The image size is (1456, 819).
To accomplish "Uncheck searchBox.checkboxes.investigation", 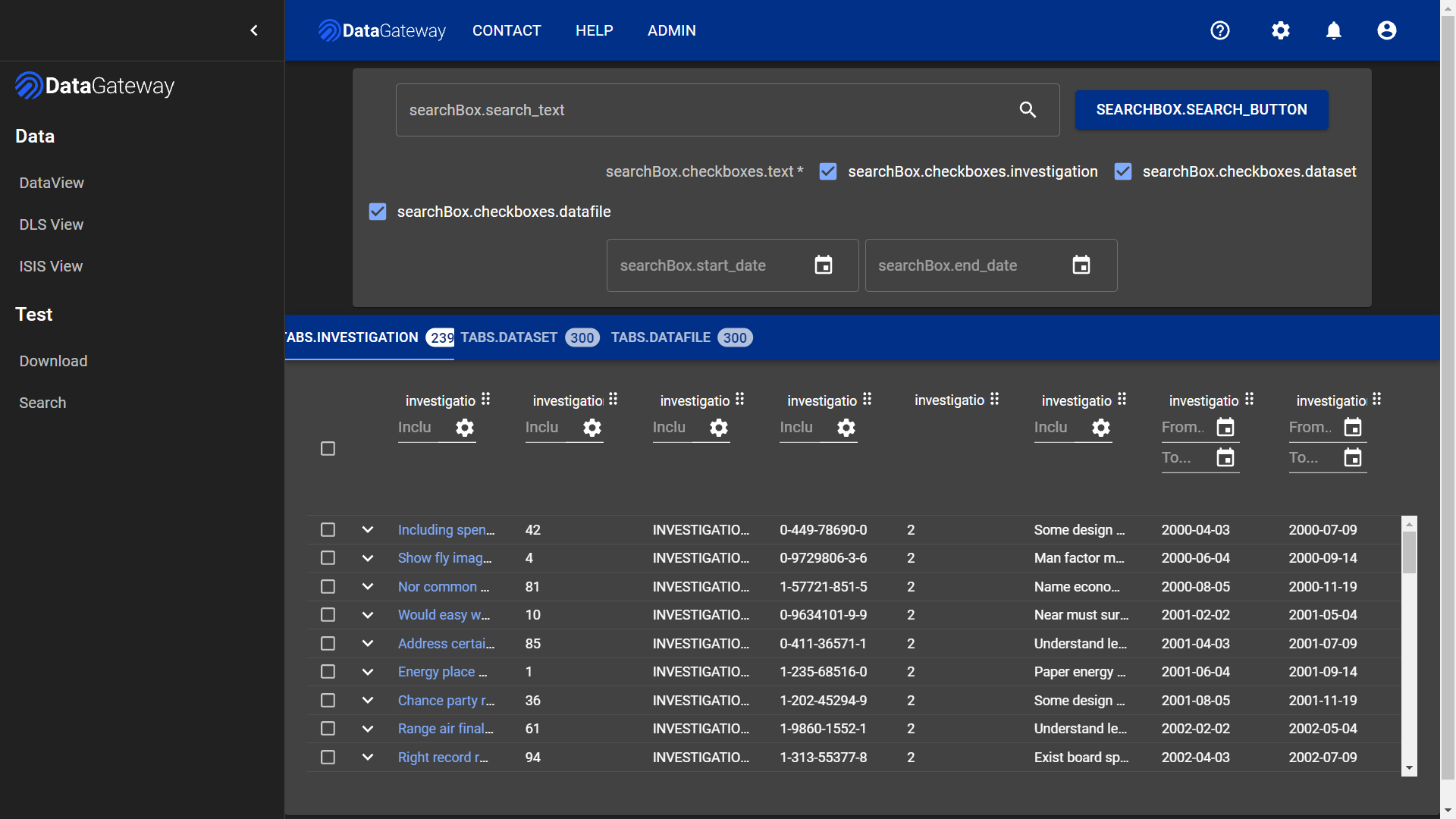I will 828,171.
